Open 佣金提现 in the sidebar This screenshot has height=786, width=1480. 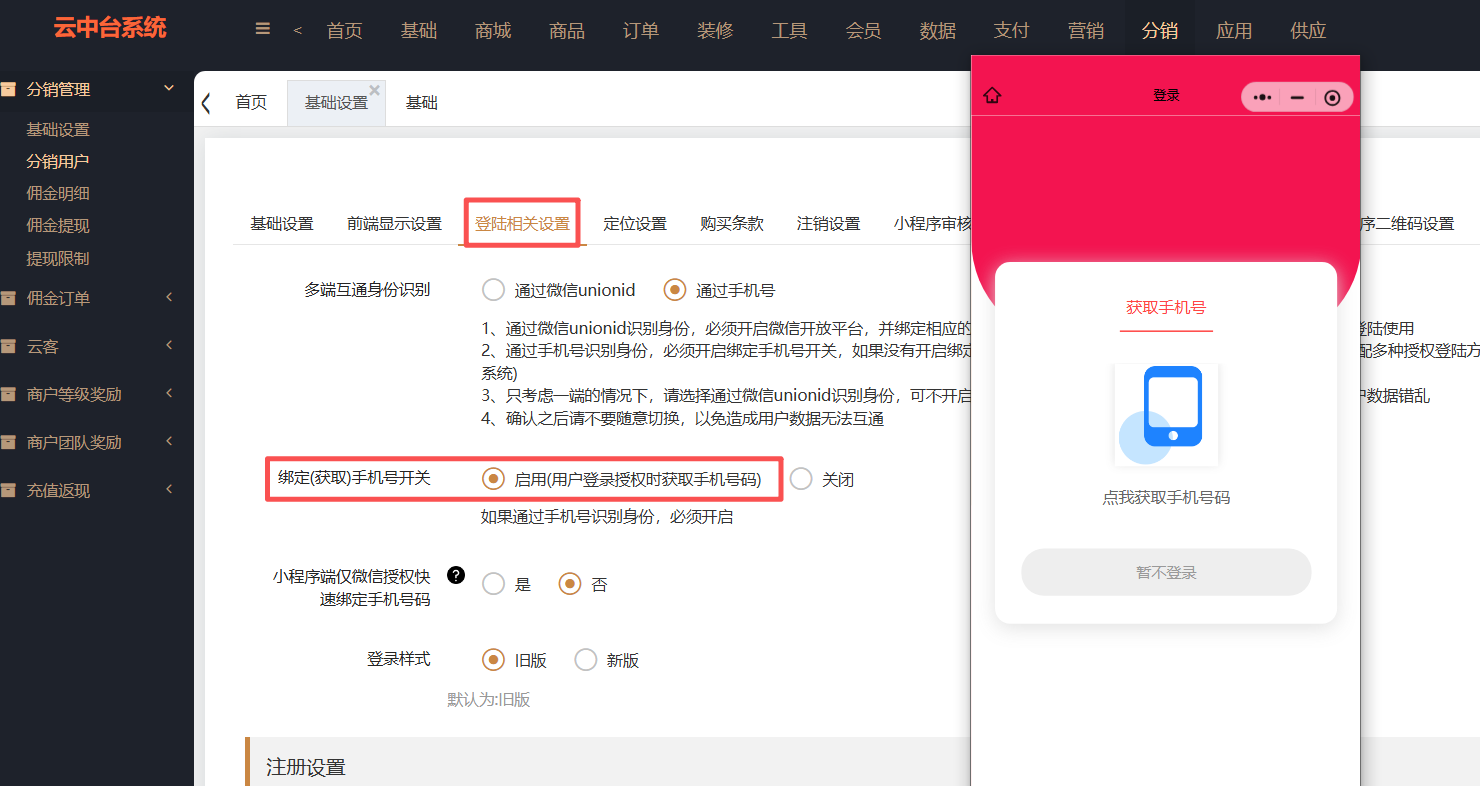[x=58, y=226]
